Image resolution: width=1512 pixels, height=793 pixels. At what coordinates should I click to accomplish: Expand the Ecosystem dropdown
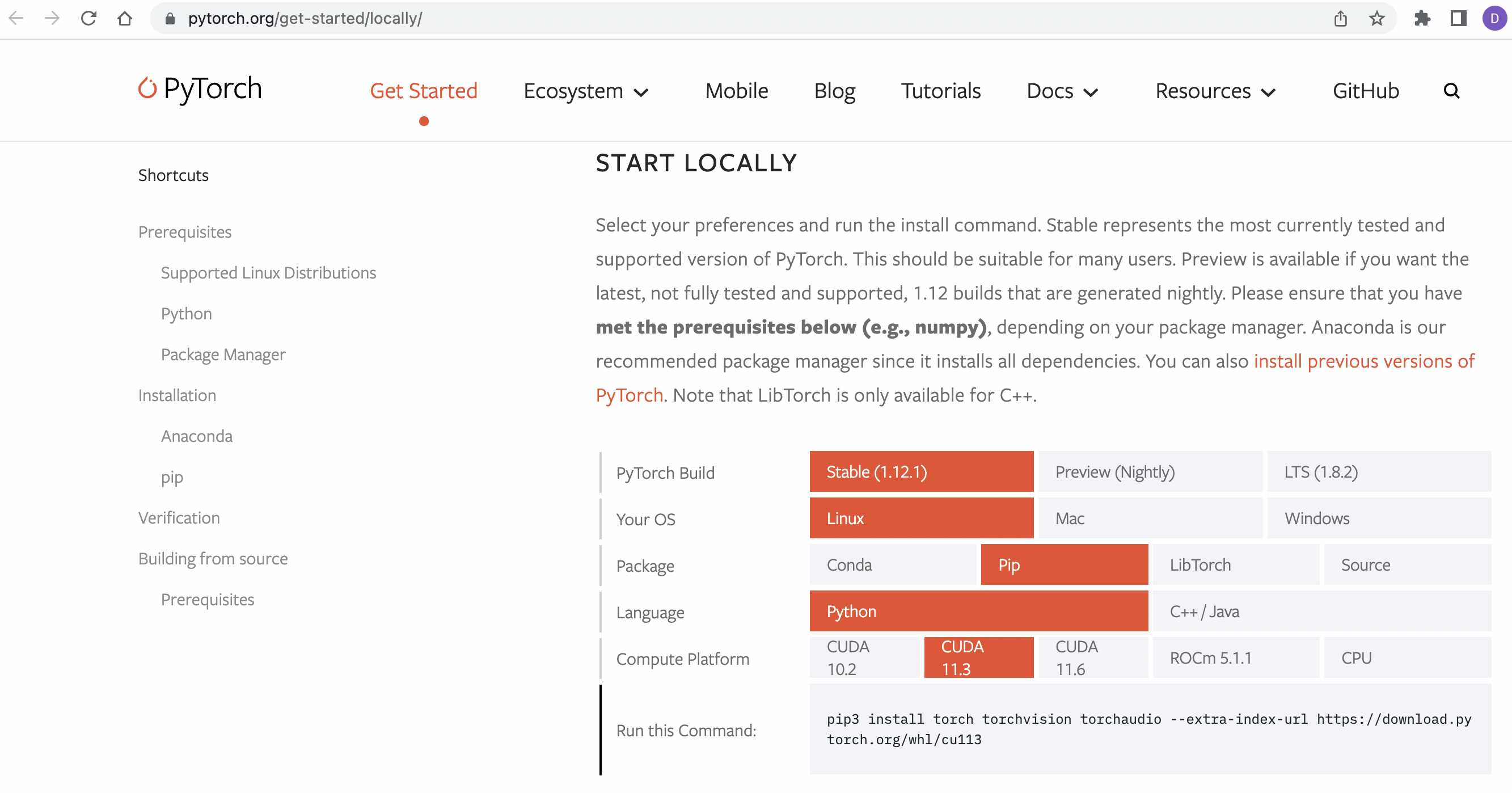coord(586,91)
